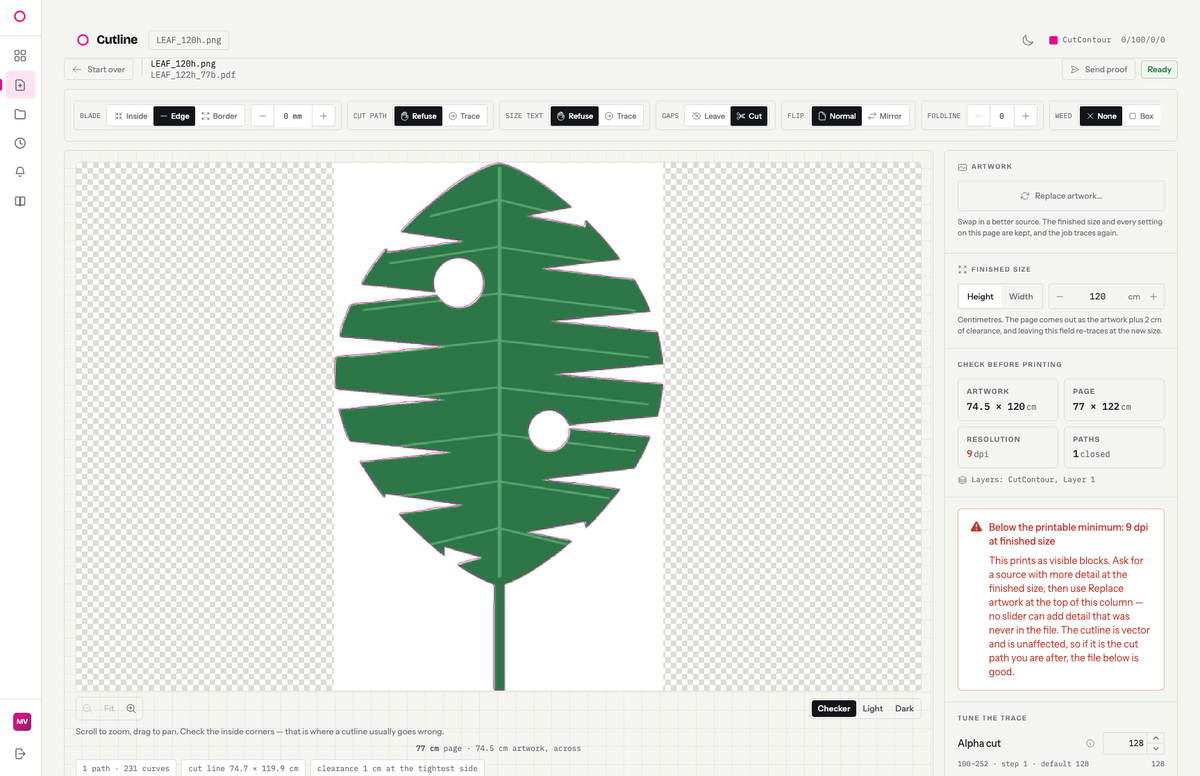
Task: Open the guide book icon in sidebar
Action: tap(20, 201)
